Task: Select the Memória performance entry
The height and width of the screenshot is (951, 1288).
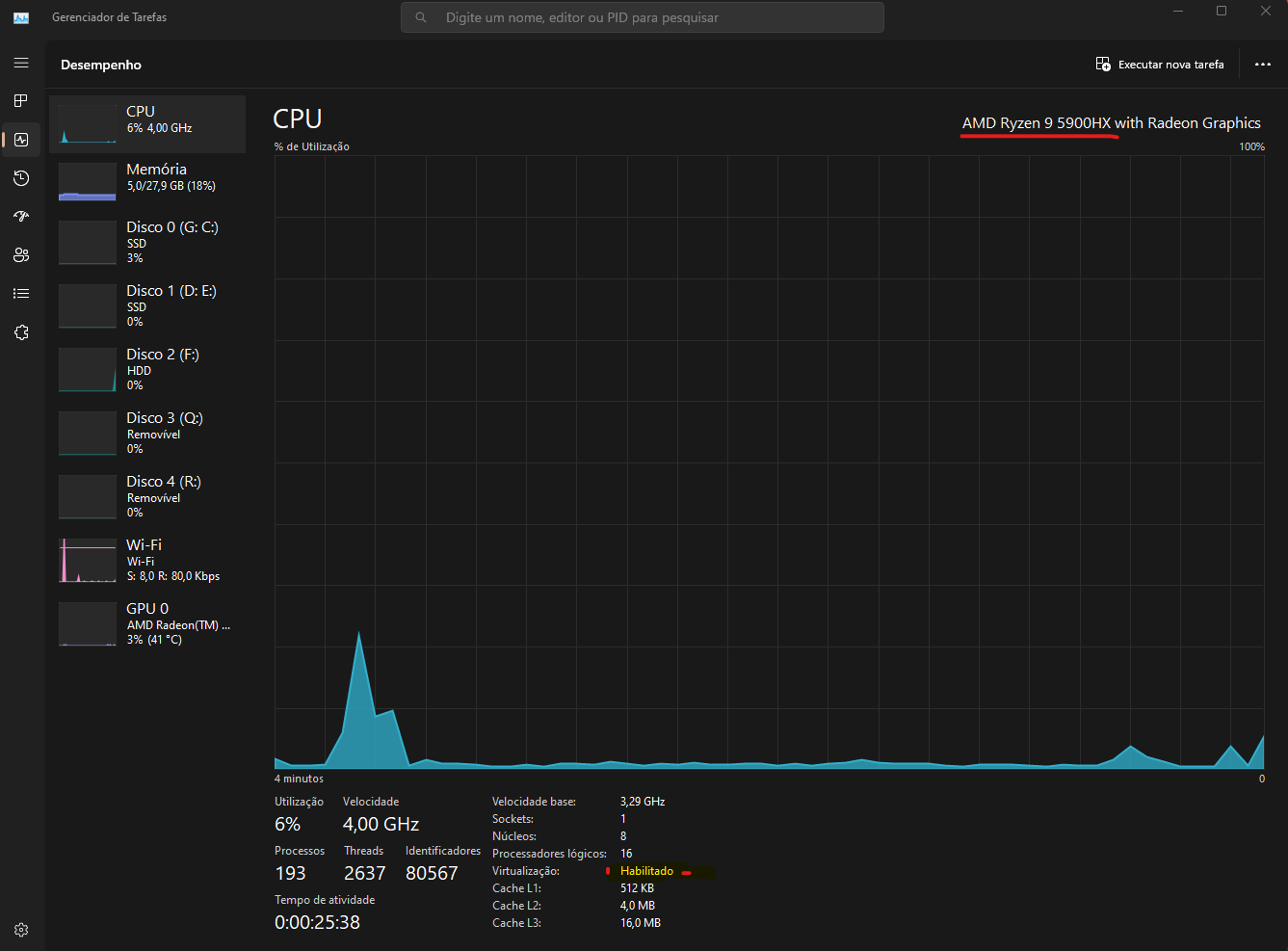Action: (147, 181)
